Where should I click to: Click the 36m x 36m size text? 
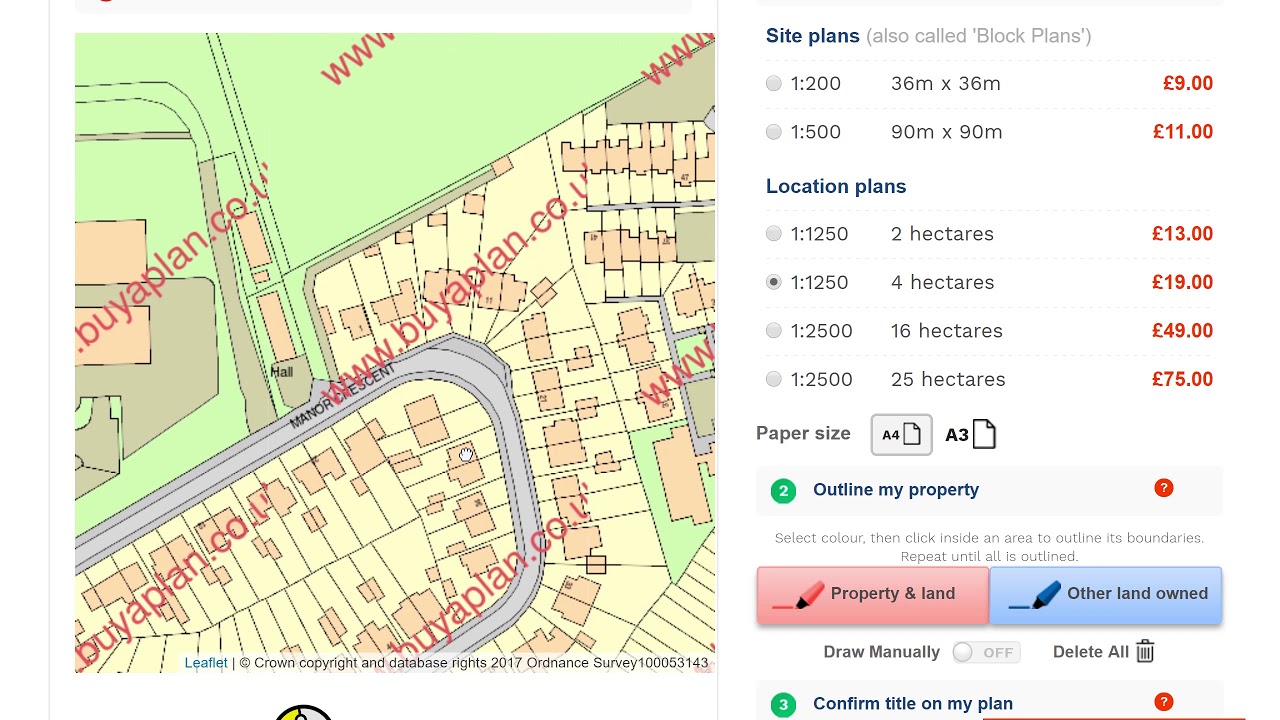click(x=946, y=84)
